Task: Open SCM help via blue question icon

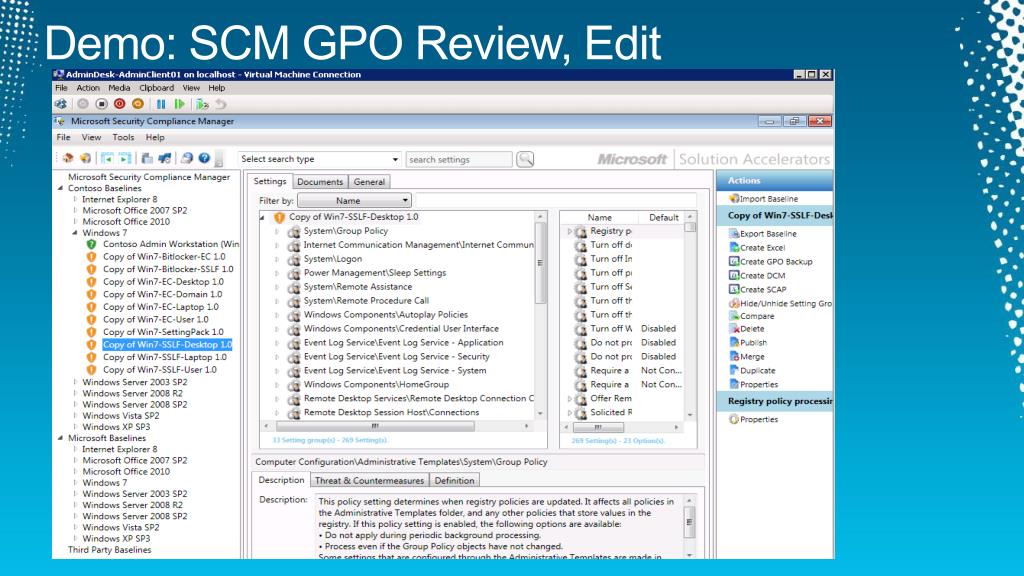Action: coord(204,158)
